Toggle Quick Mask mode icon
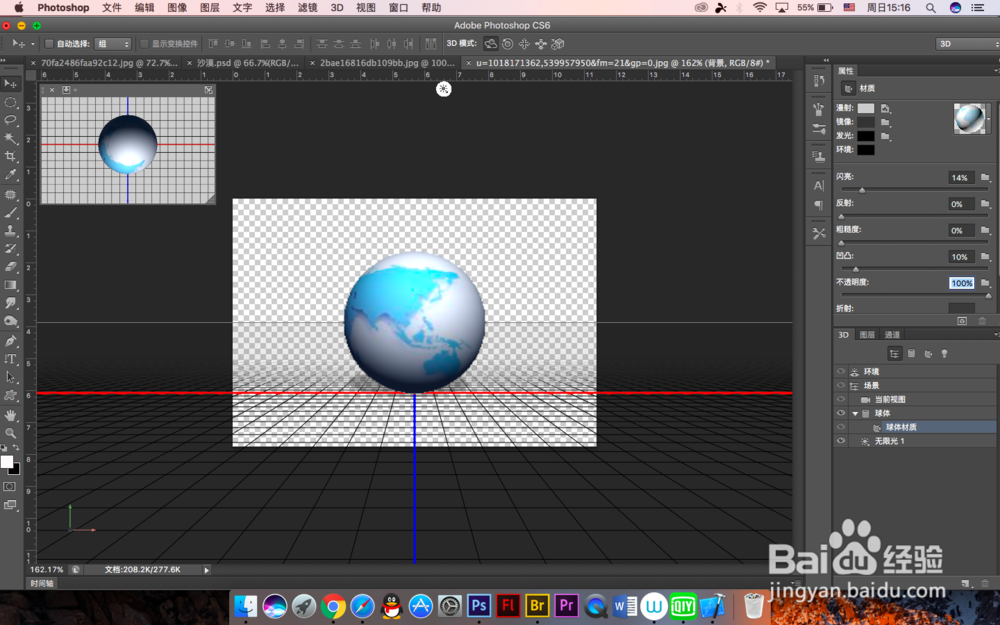The image size is (1000, 625). click(10, 487)
